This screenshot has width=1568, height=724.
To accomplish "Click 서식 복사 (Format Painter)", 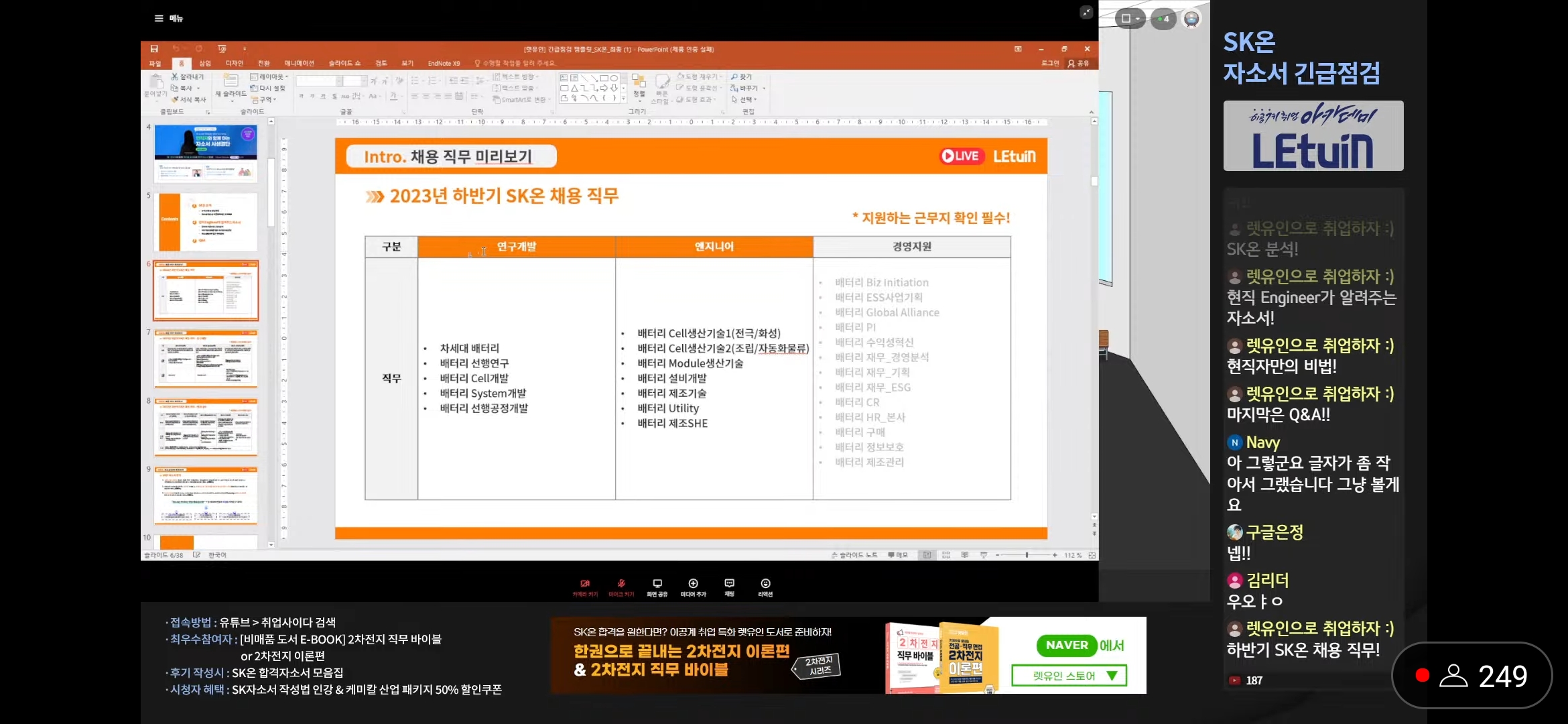I will tap(189, 99).
